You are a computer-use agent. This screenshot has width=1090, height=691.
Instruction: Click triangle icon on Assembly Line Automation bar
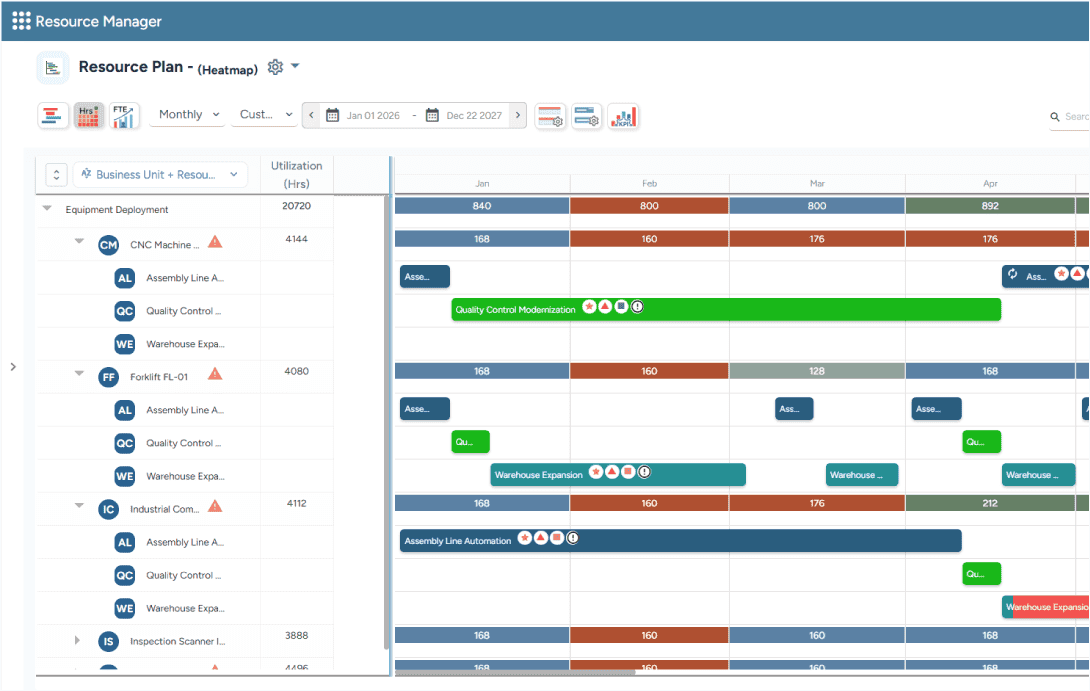click(x=541, y=538)
